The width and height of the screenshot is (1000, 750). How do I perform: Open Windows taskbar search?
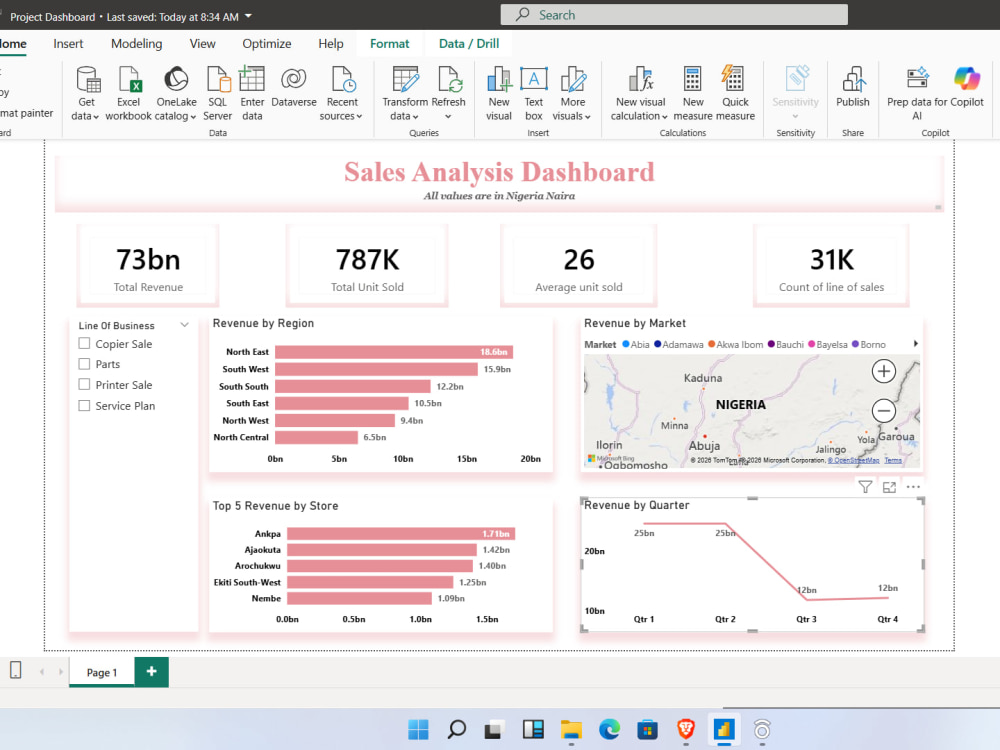457,729
